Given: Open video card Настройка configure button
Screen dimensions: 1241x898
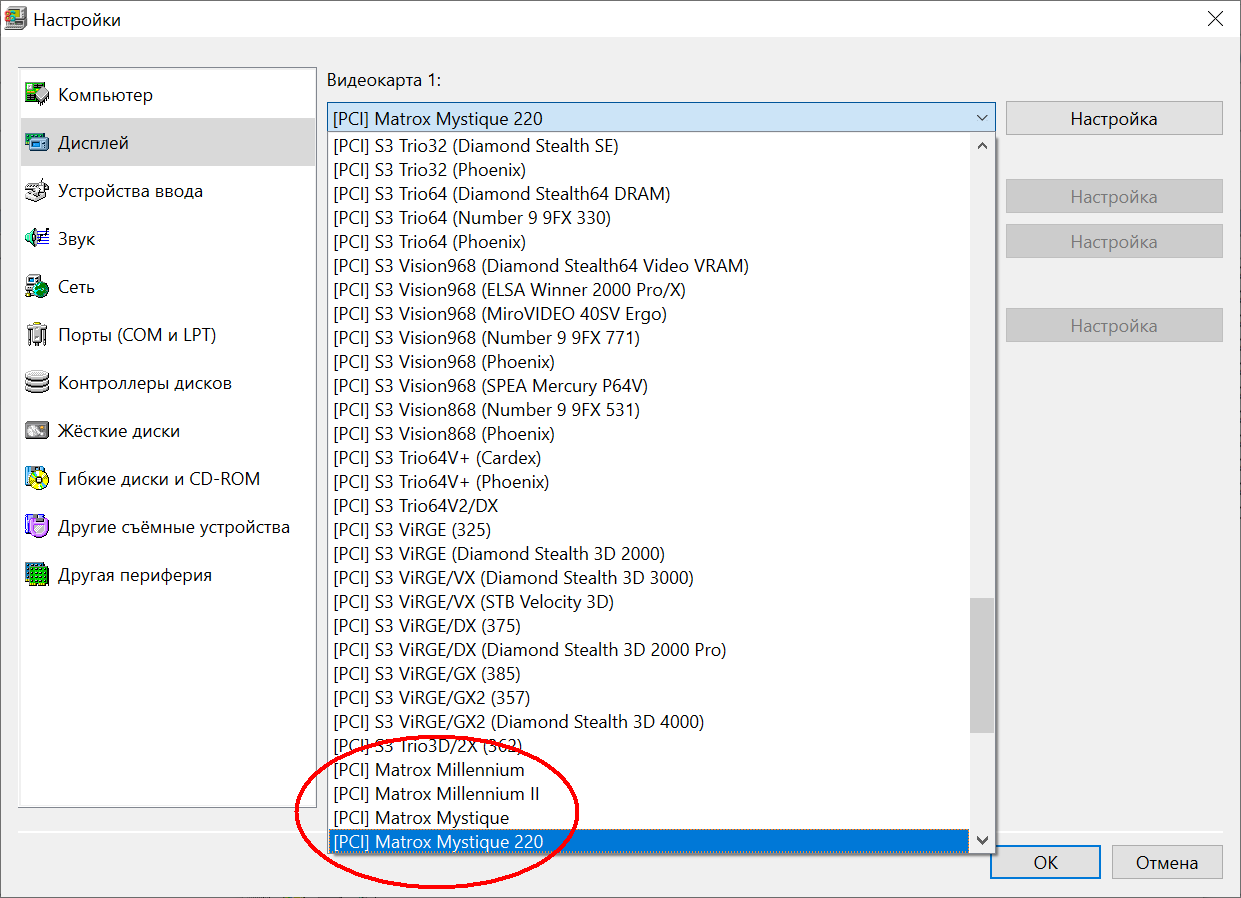Looking at the screenshot, I should pyautogui.click(x=1113, y=119).
